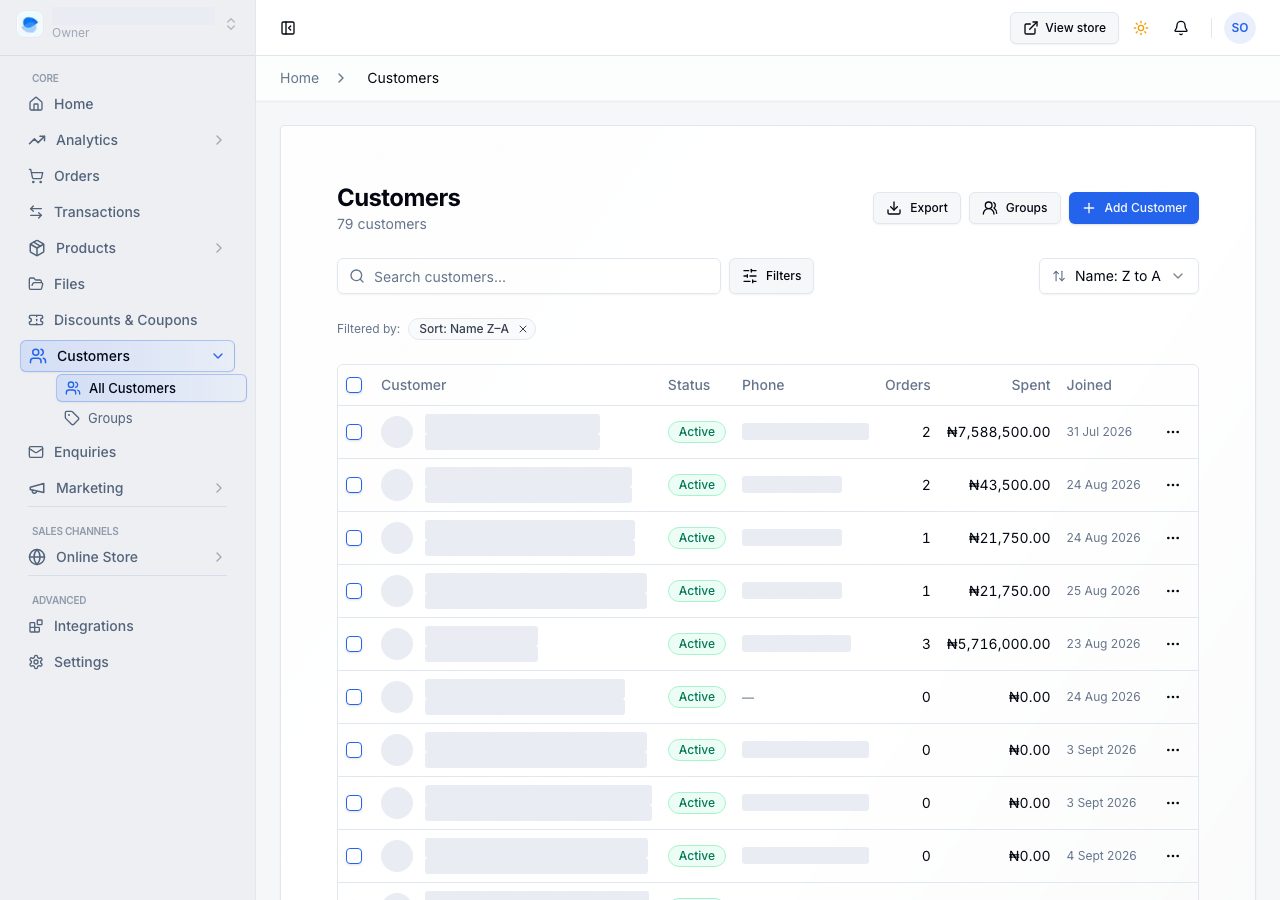The width and height of the screenshot is (1280, 900).
Task: Collapse the Customers submenu chevron
Action: (x=218, y=356)
